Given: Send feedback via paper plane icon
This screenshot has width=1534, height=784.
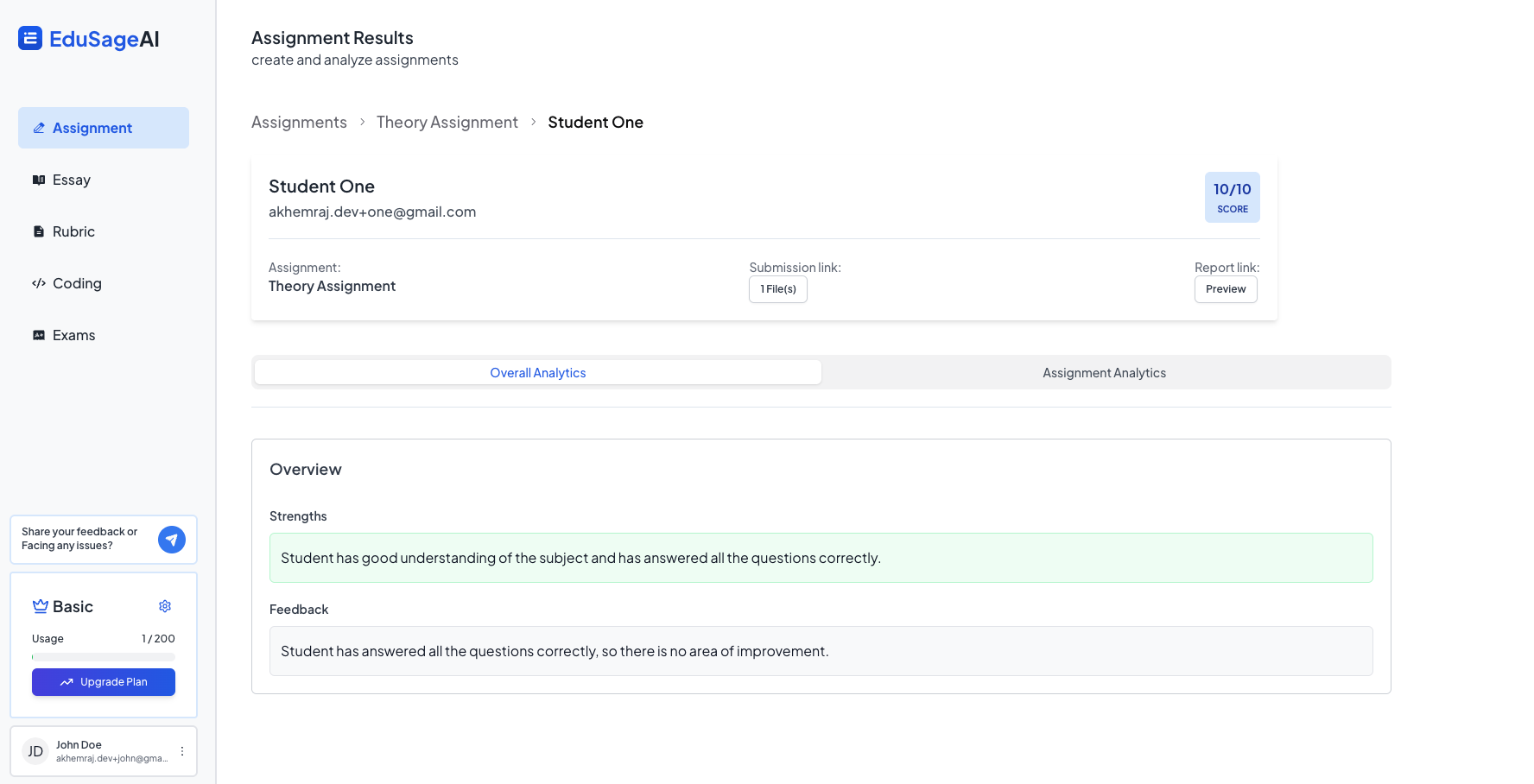Looking at the screenshot, I should tap(172, 540).
